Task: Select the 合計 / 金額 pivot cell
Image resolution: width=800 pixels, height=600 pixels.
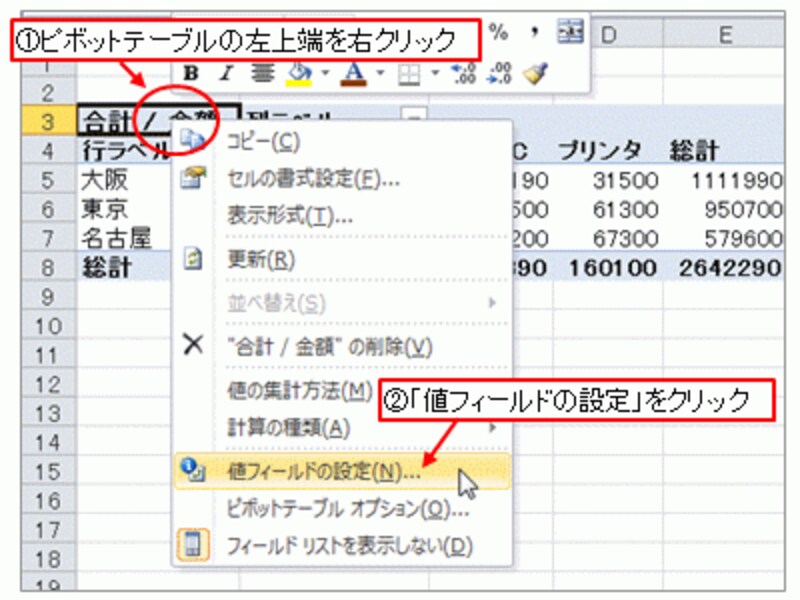Action: (158, 121)
